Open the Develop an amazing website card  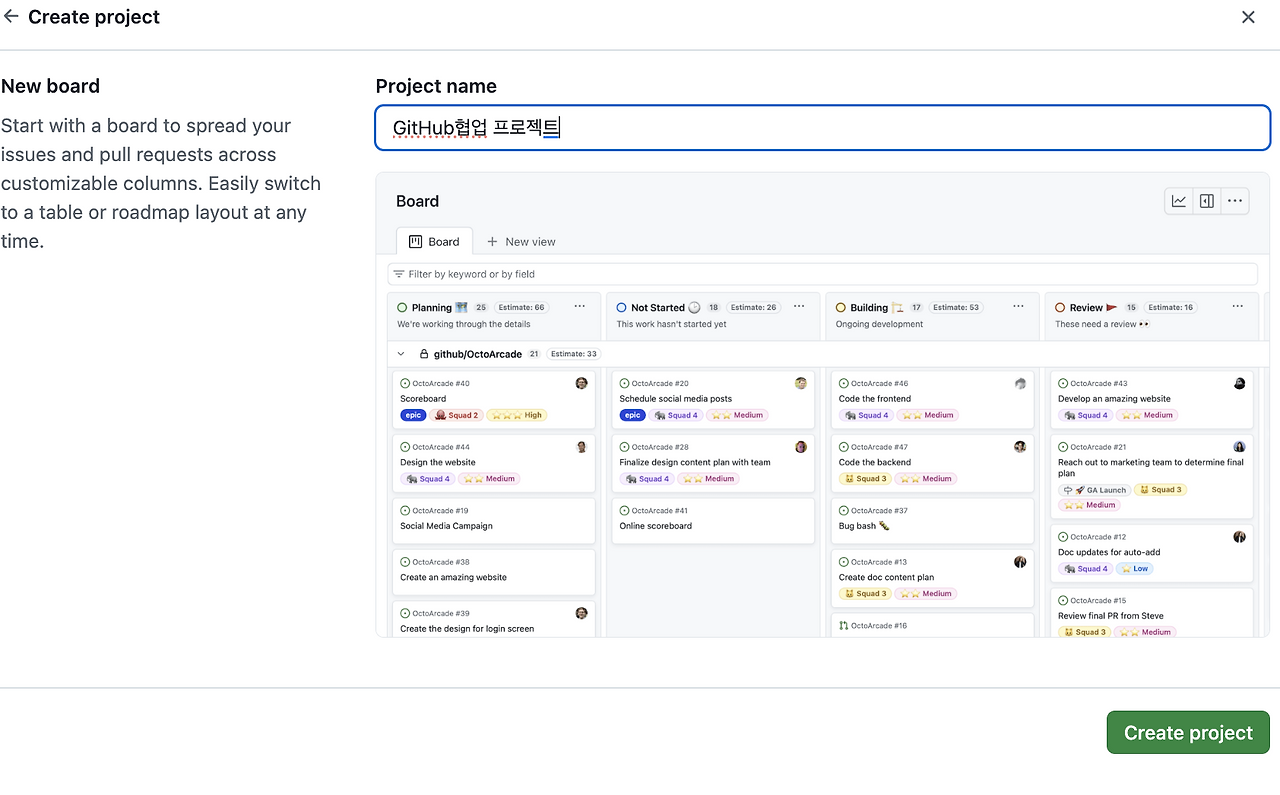pyautogui.click(x=1152, y=399)
